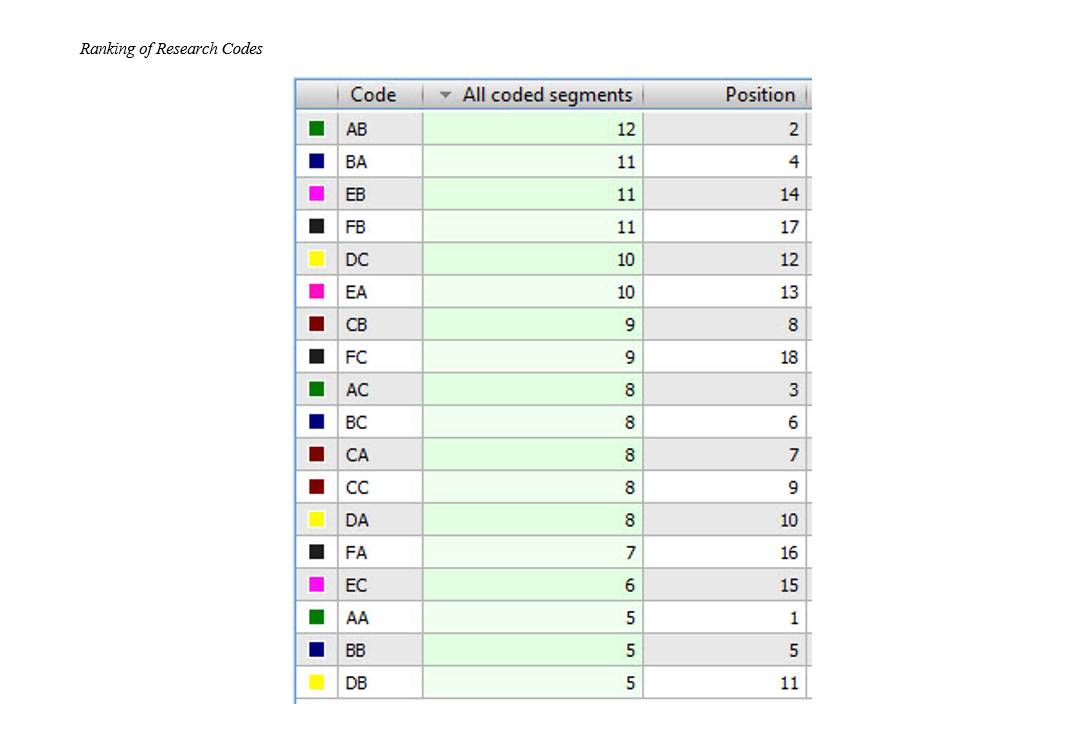Click the code name AB

point(357,129)
